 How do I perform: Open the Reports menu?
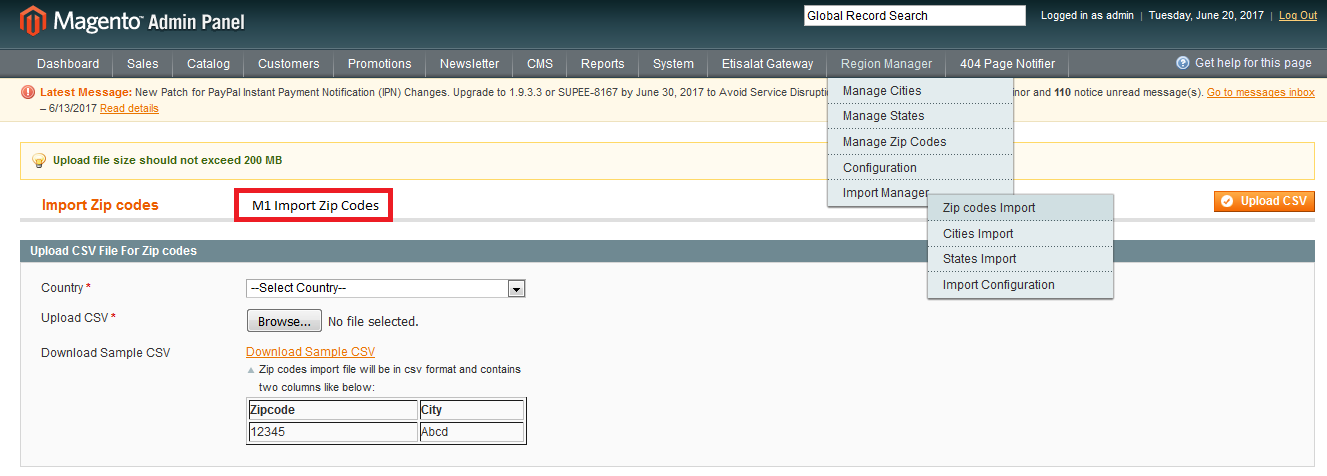coord(603,64)
